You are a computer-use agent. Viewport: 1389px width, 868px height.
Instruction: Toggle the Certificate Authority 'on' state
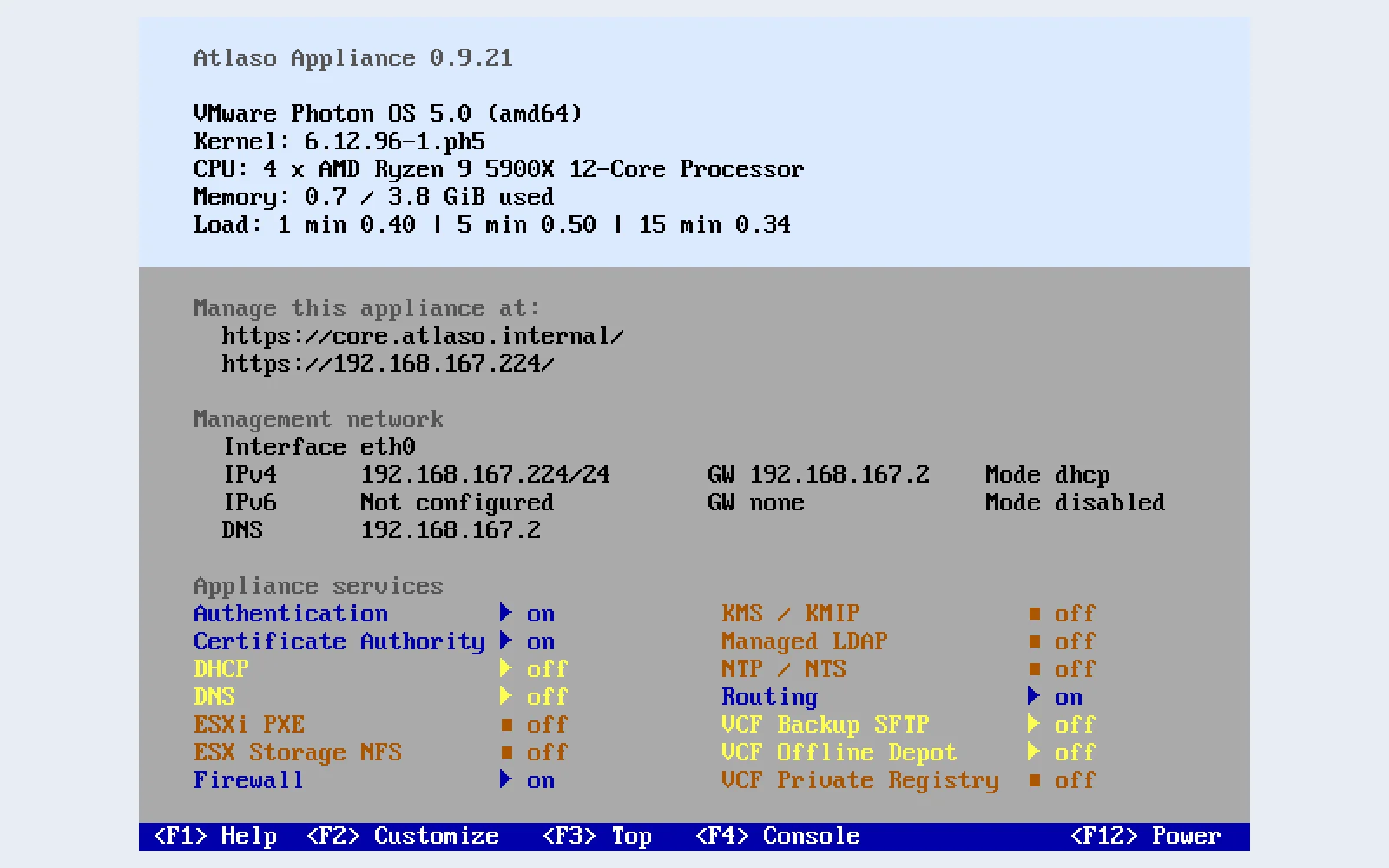pos(541,642)
